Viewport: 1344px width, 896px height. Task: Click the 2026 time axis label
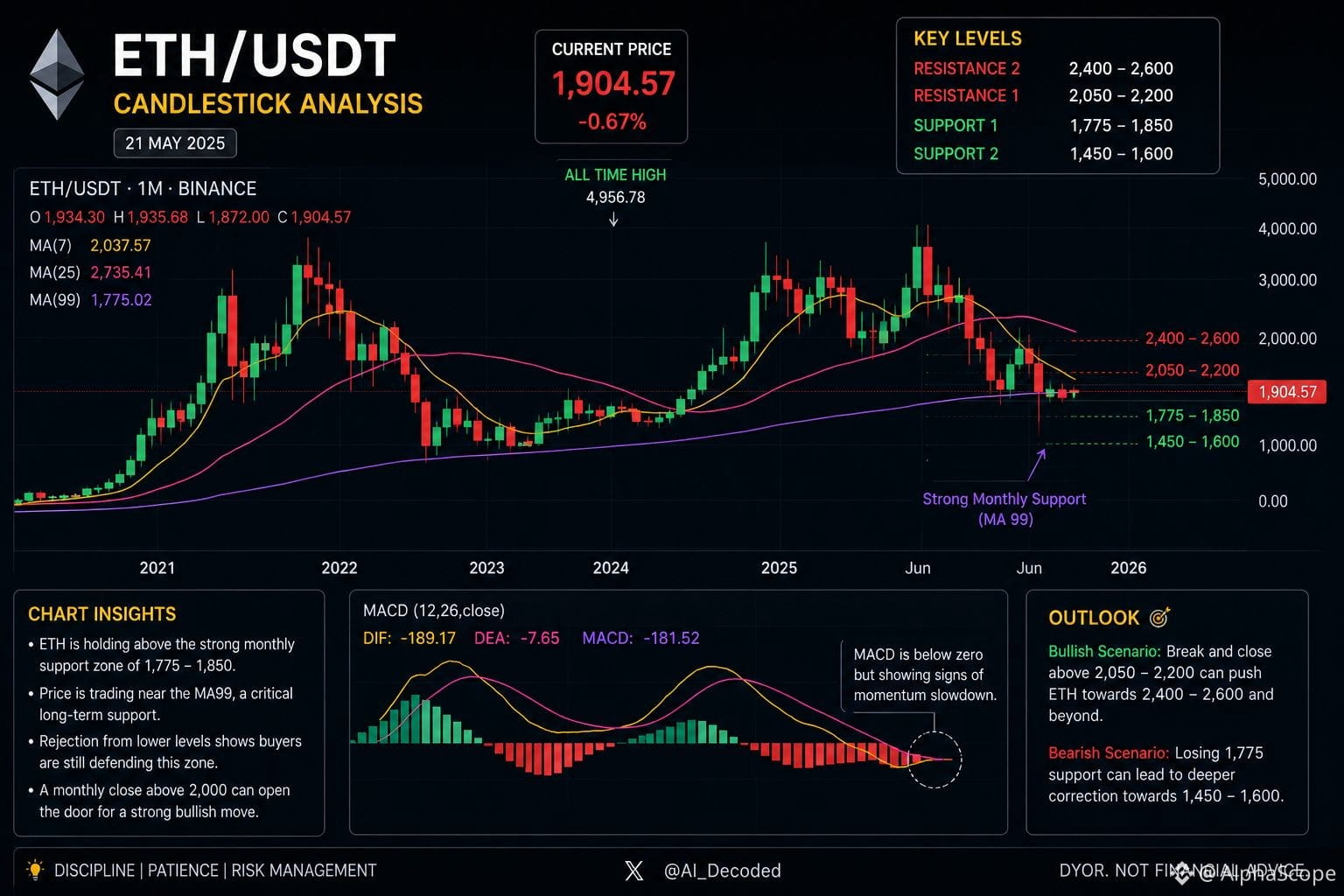pos(1129,568)
